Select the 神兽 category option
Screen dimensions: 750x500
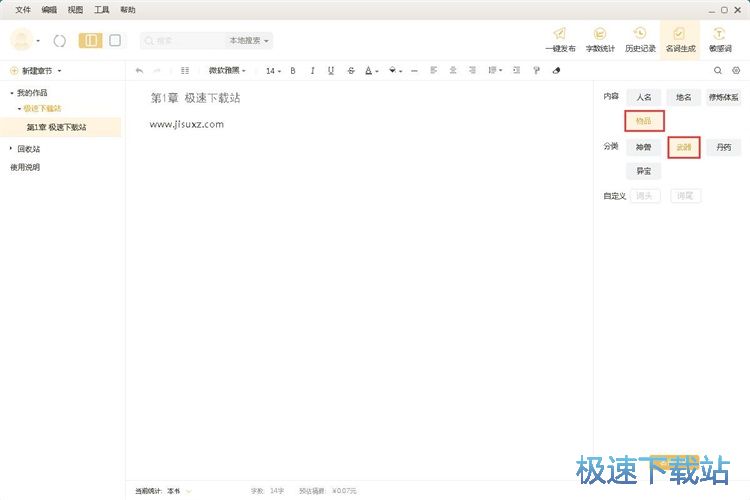coord(643,147)
